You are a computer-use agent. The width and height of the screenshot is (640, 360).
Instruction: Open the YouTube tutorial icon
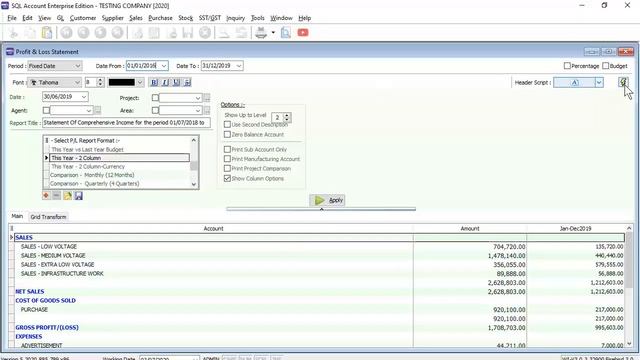(x=303, y=33)
